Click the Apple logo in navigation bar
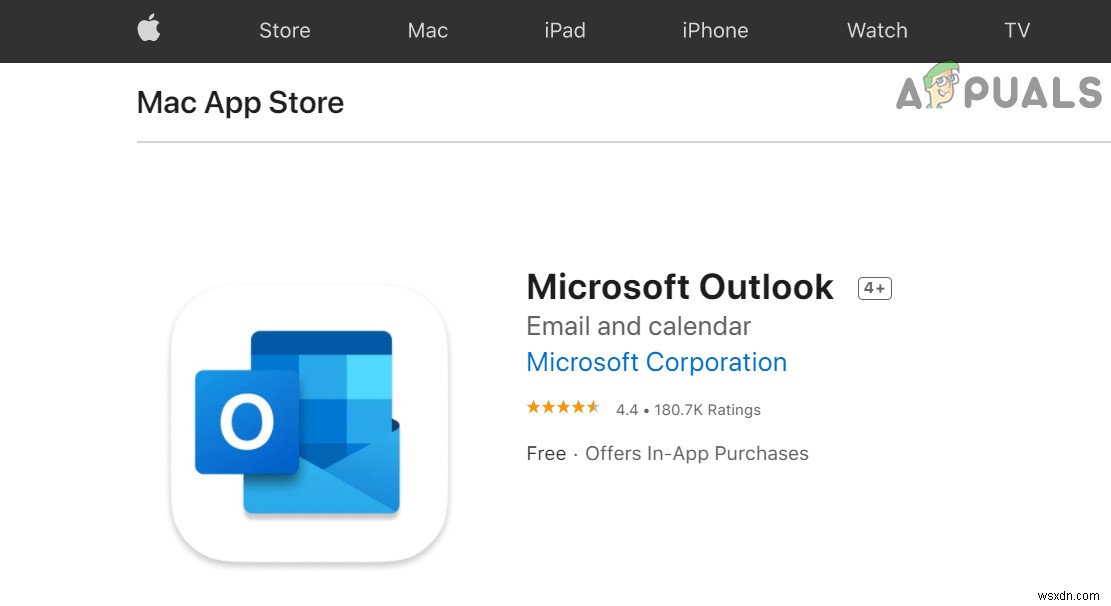 tap(148, 30)
